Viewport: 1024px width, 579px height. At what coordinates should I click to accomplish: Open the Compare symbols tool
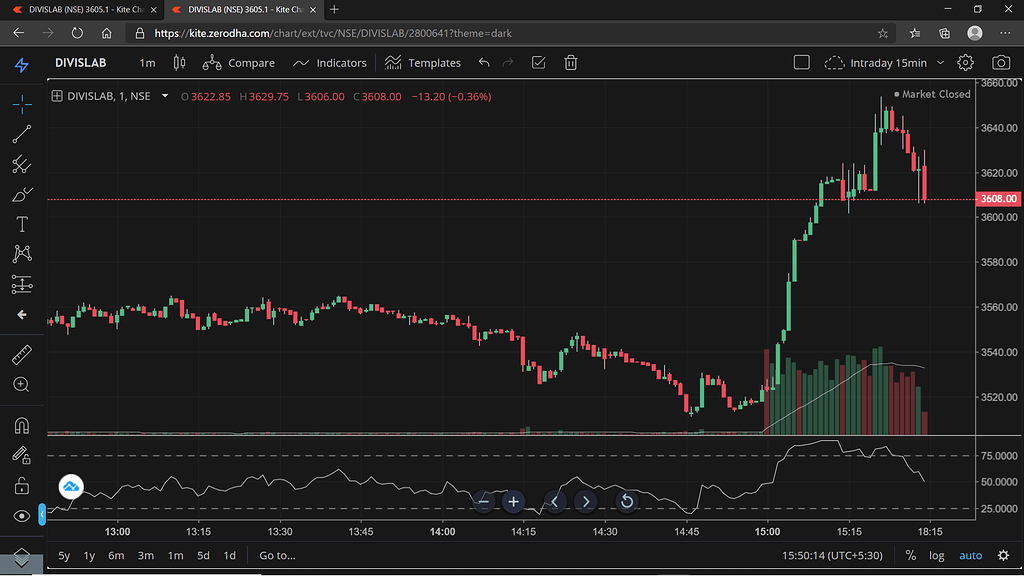tap(239, 62)
